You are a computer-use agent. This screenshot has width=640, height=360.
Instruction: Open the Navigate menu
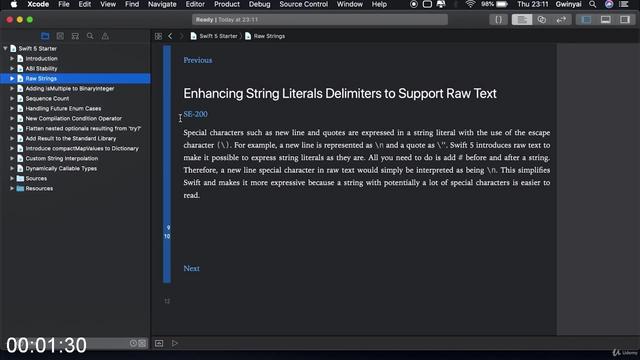(x=162, y=4)
